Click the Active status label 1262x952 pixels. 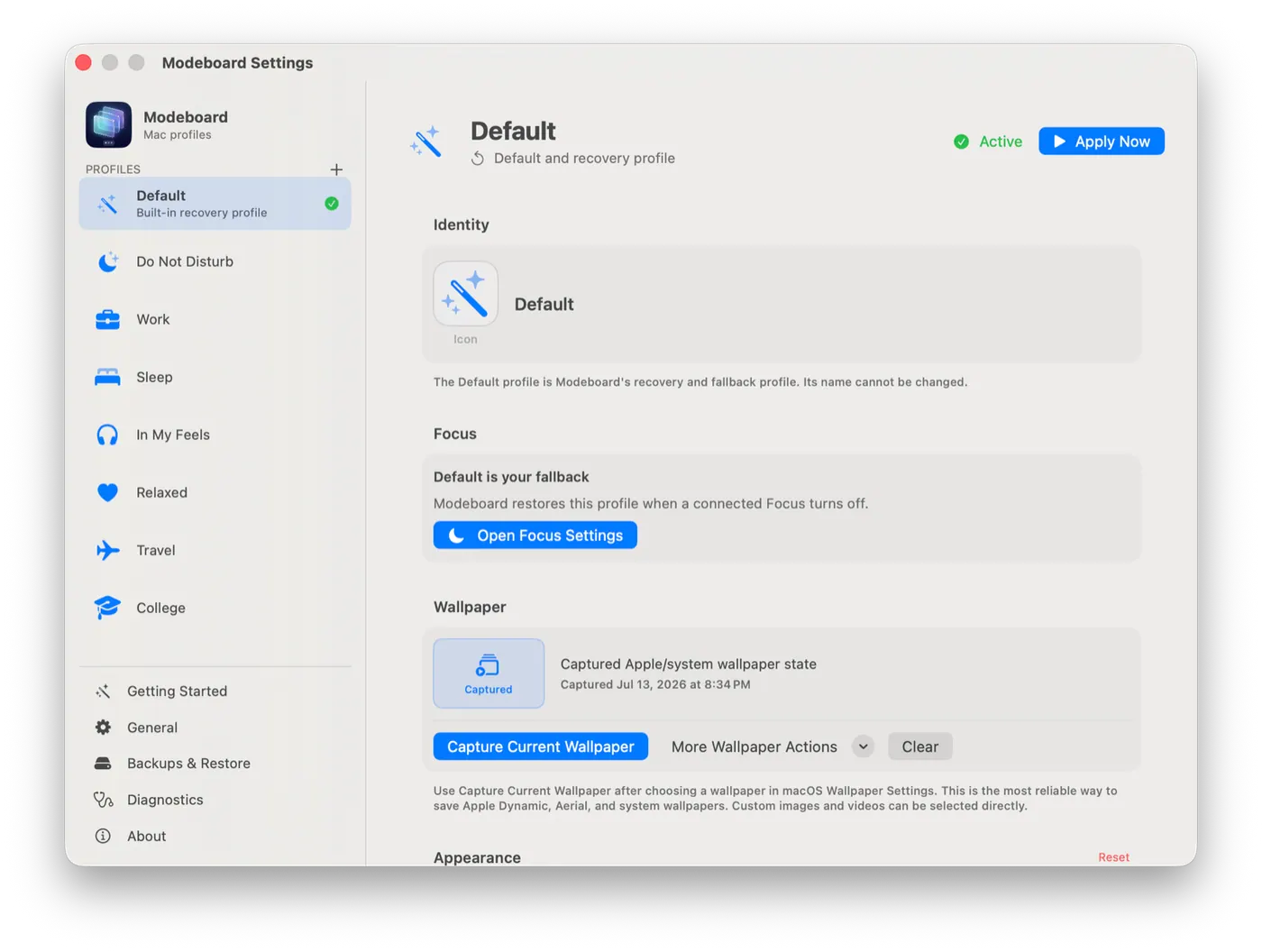1001,142
